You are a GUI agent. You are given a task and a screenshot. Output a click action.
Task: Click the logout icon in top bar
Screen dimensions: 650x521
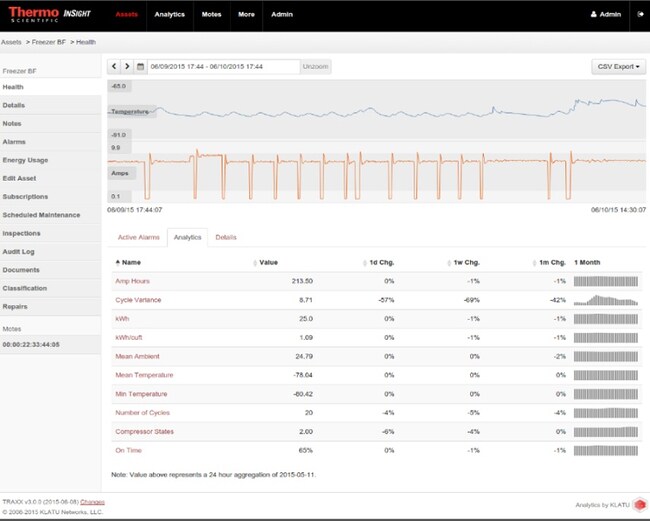[640, 15]
